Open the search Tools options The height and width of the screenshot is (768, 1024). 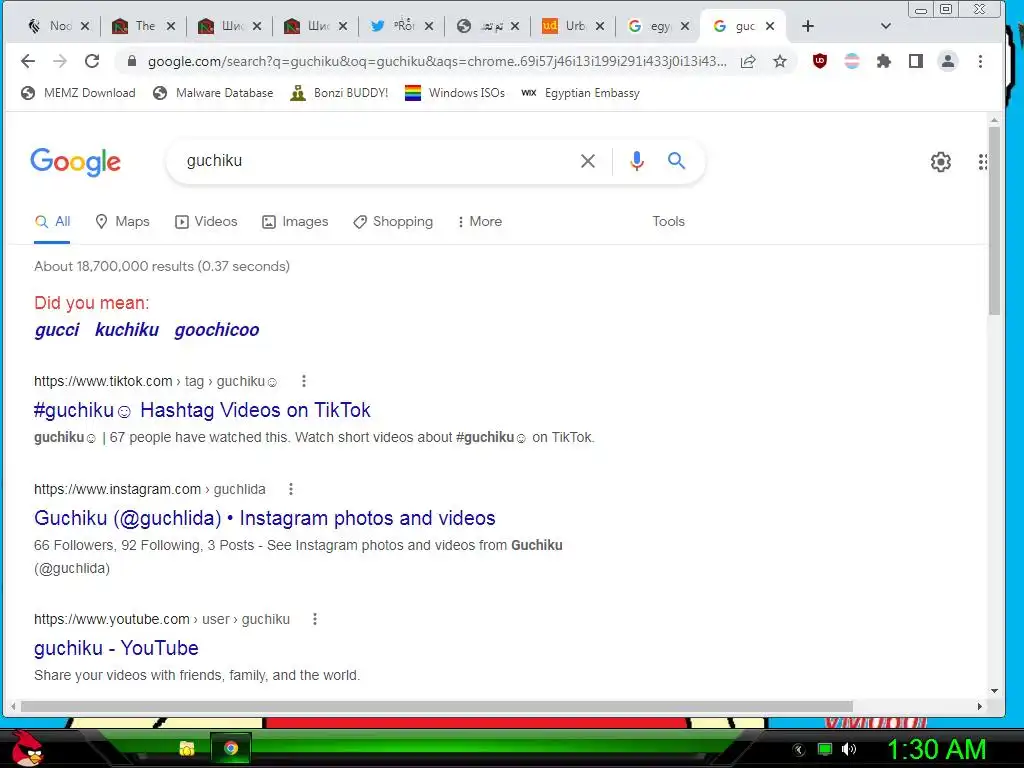[668, 221]
